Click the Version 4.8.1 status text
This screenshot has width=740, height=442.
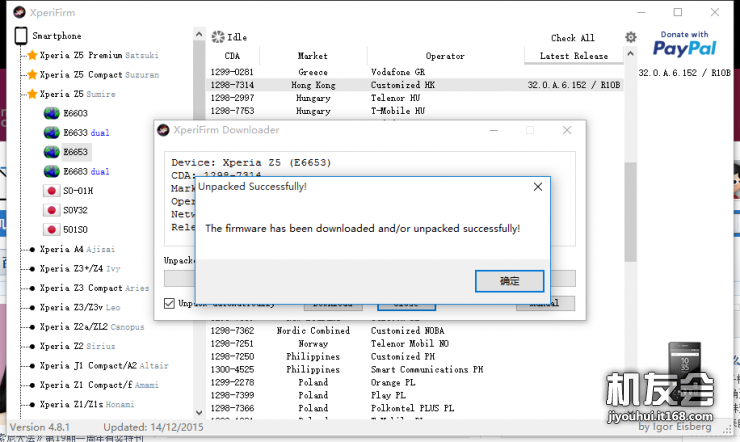(40, 427)
